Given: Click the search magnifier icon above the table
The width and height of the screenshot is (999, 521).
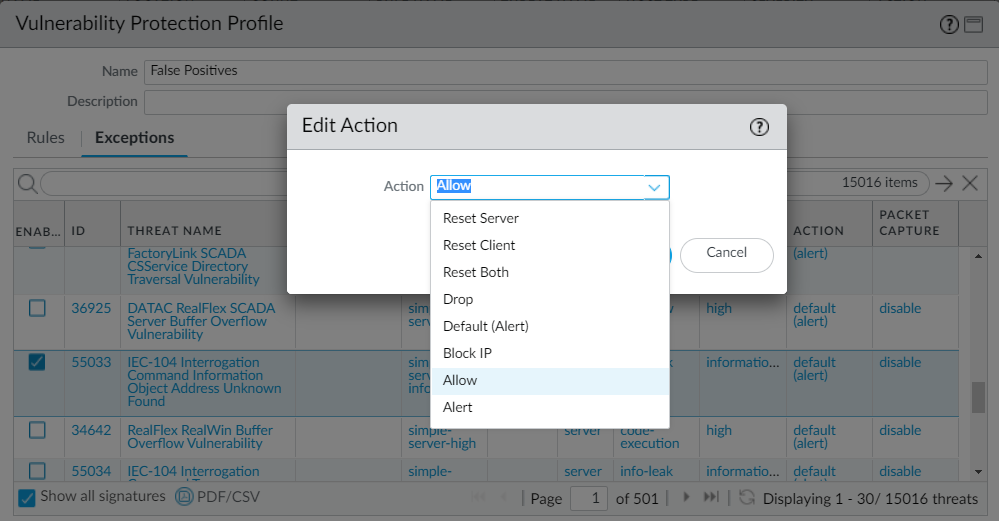Looking at the screenshot, I should (x=27, y=183).
